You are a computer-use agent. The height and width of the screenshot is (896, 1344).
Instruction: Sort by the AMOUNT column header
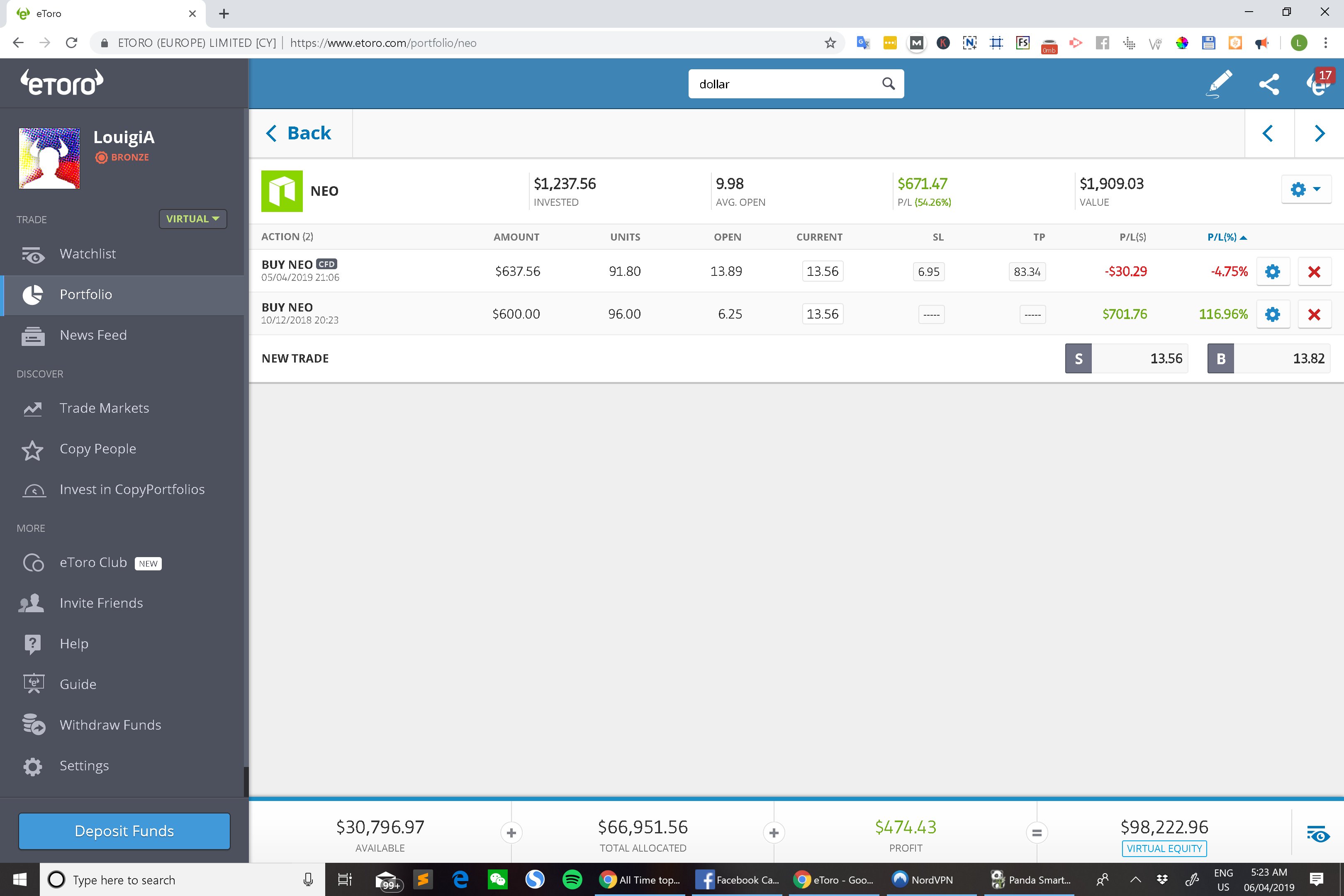516,237
